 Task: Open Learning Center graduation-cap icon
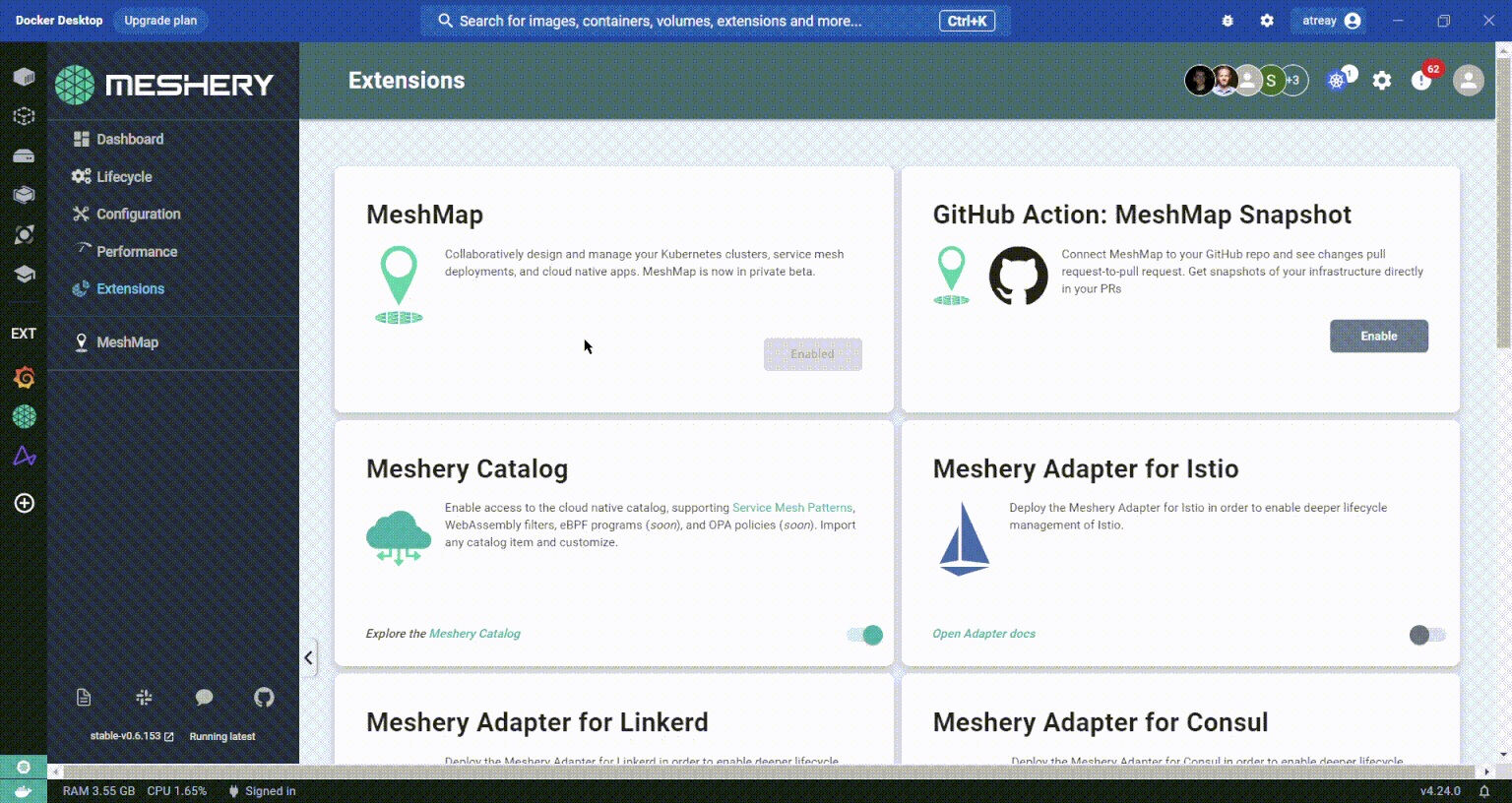click(x=24, y=275)
